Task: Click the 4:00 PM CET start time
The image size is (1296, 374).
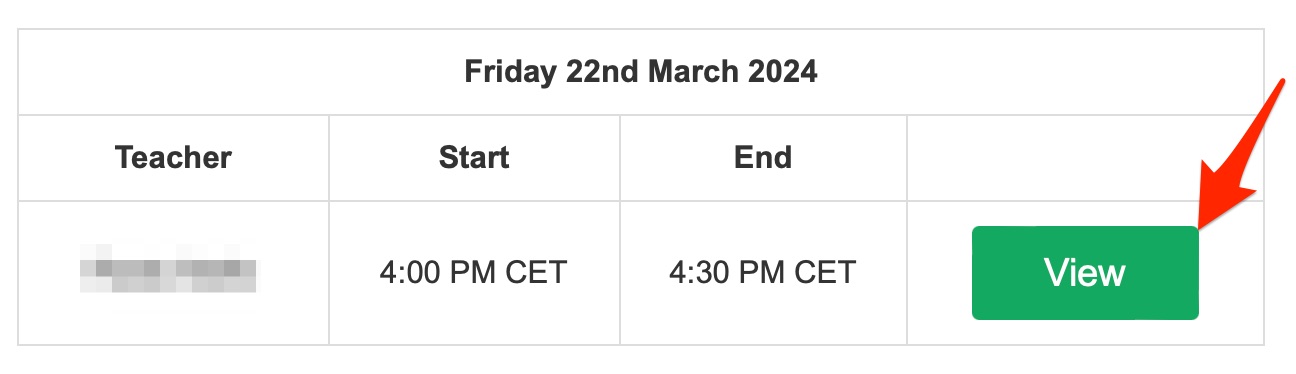Action: click(x=473, y=272)
